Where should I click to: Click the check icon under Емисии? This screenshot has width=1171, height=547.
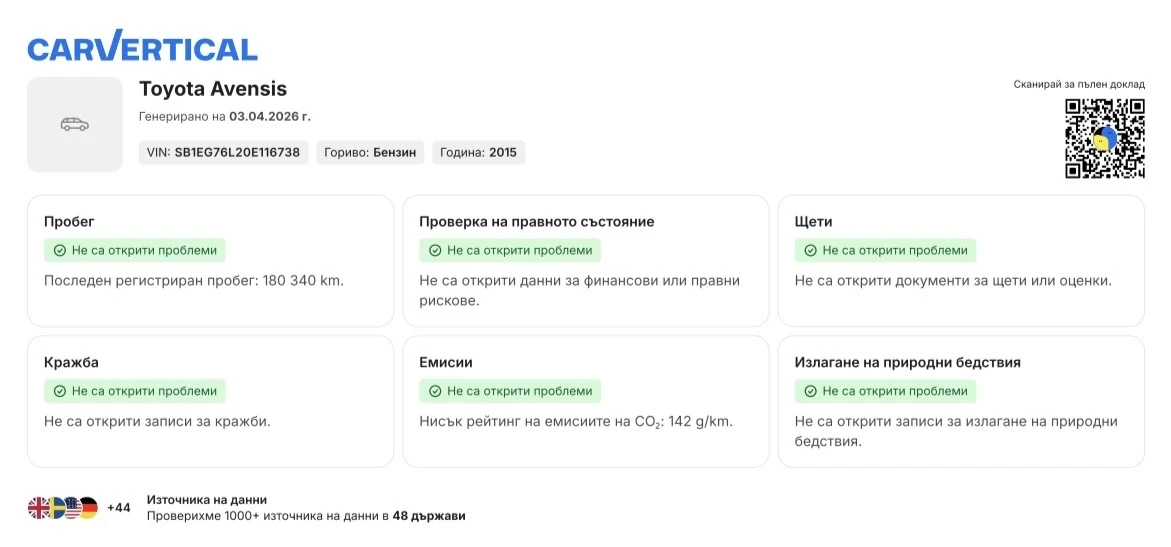pos(435,391)
